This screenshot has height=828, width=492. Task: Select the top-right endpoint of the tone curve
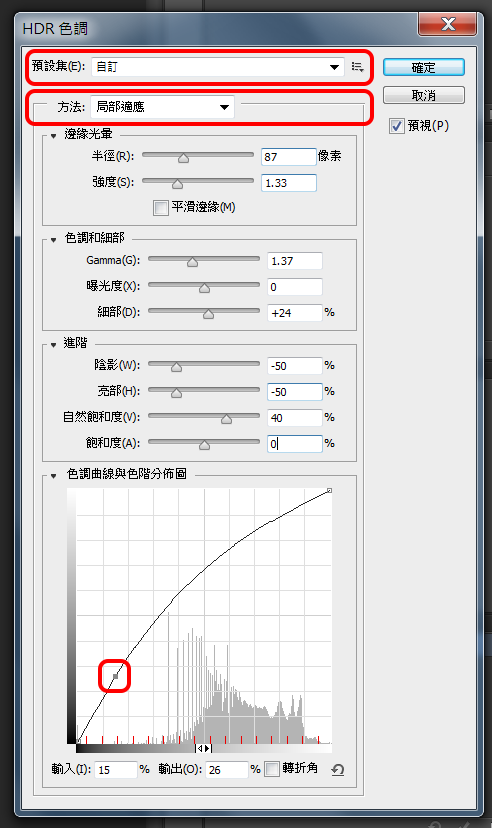330,491
